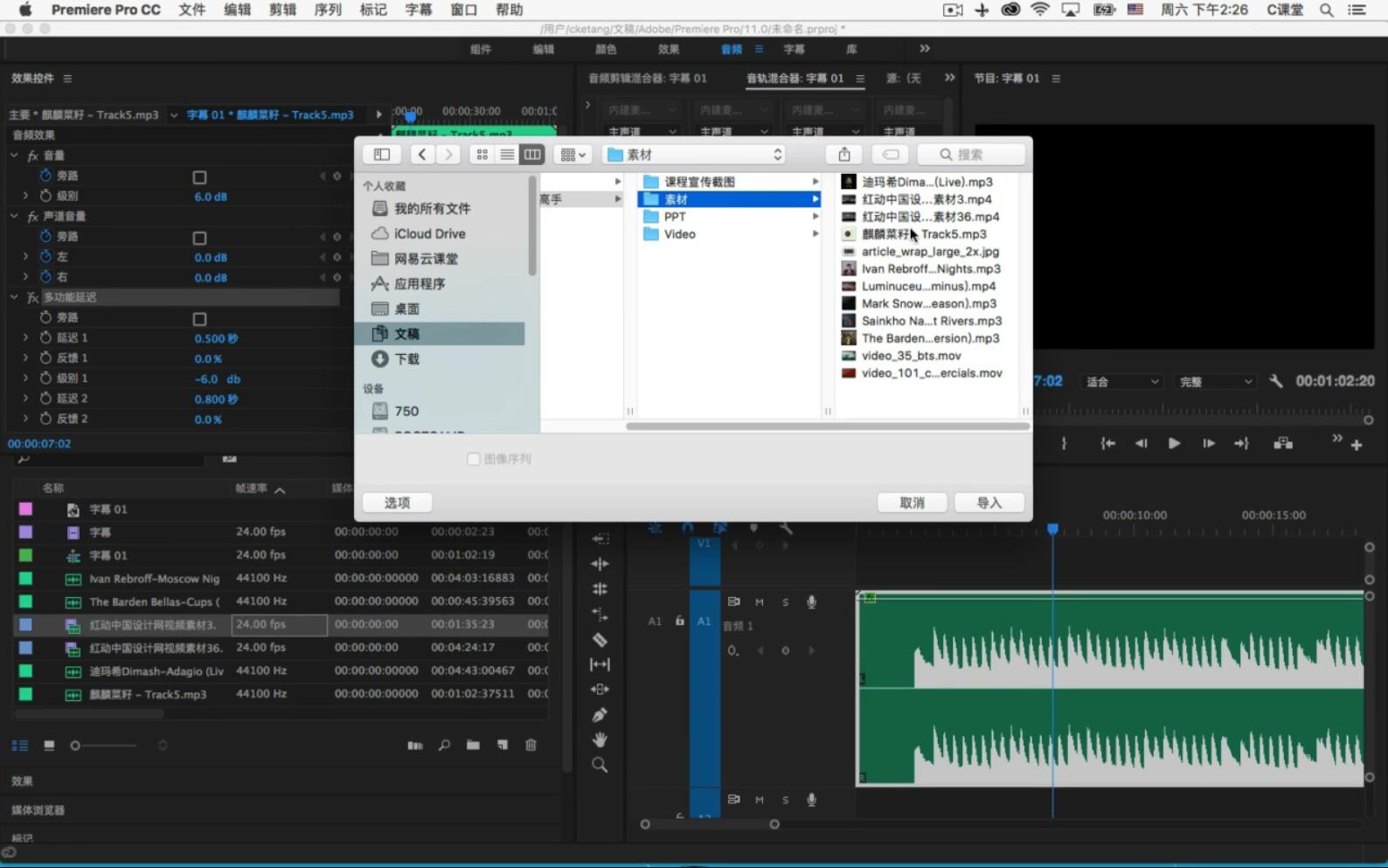Image resolution: width=1388 pixels, height=868 pixels.
Task: Open the 适合 zoom level dropdown
Action: (x=1122, y=382)
